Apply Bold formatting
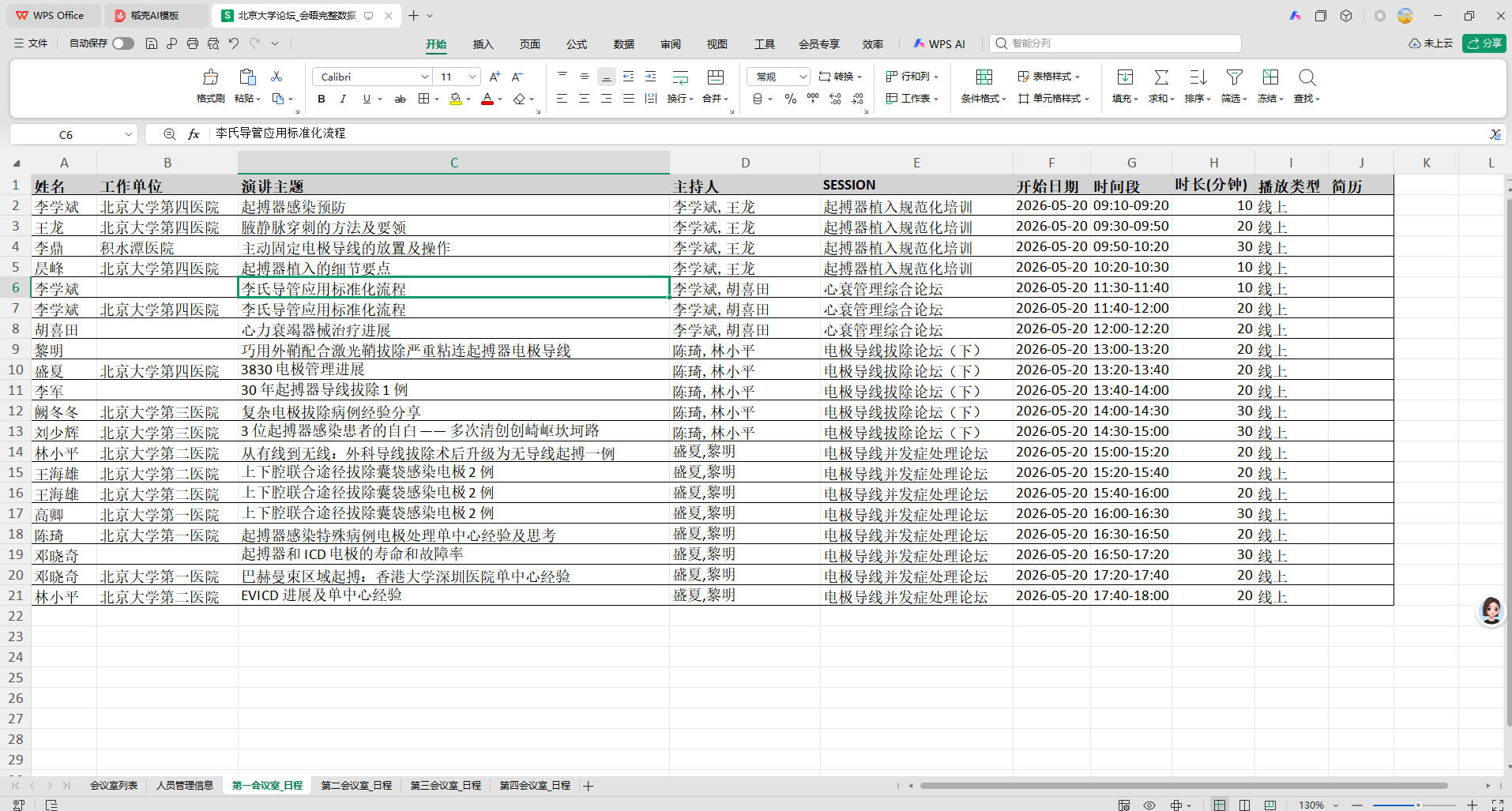1512x811 pixels. point(321,99)
